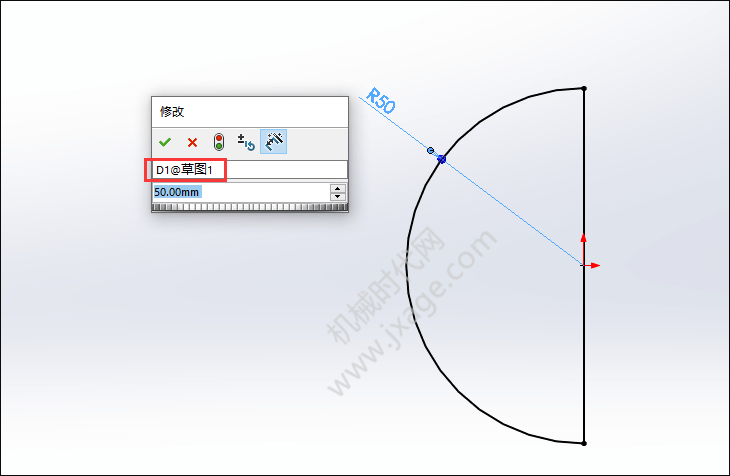This screenshot has width=730, height=476.
Task: Select the R50 dimension text
Action: 381,101
